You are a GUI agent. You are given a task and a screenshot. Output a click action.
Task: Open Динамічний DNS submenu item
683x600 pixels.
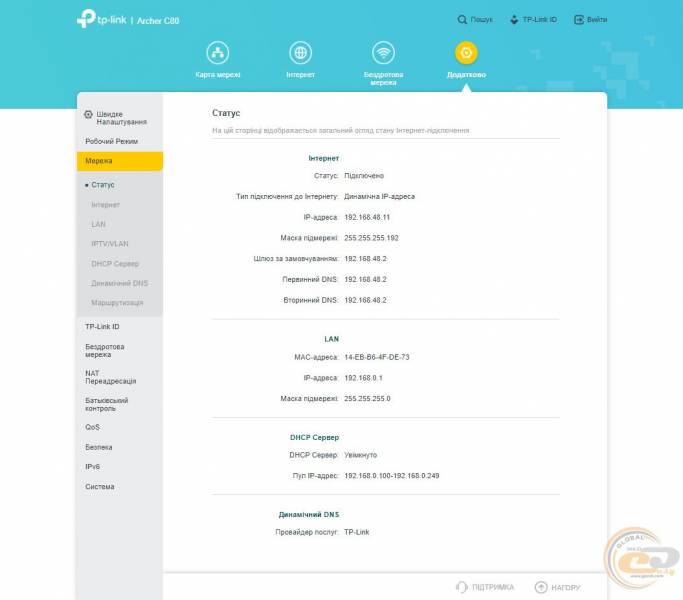[120, 283]
